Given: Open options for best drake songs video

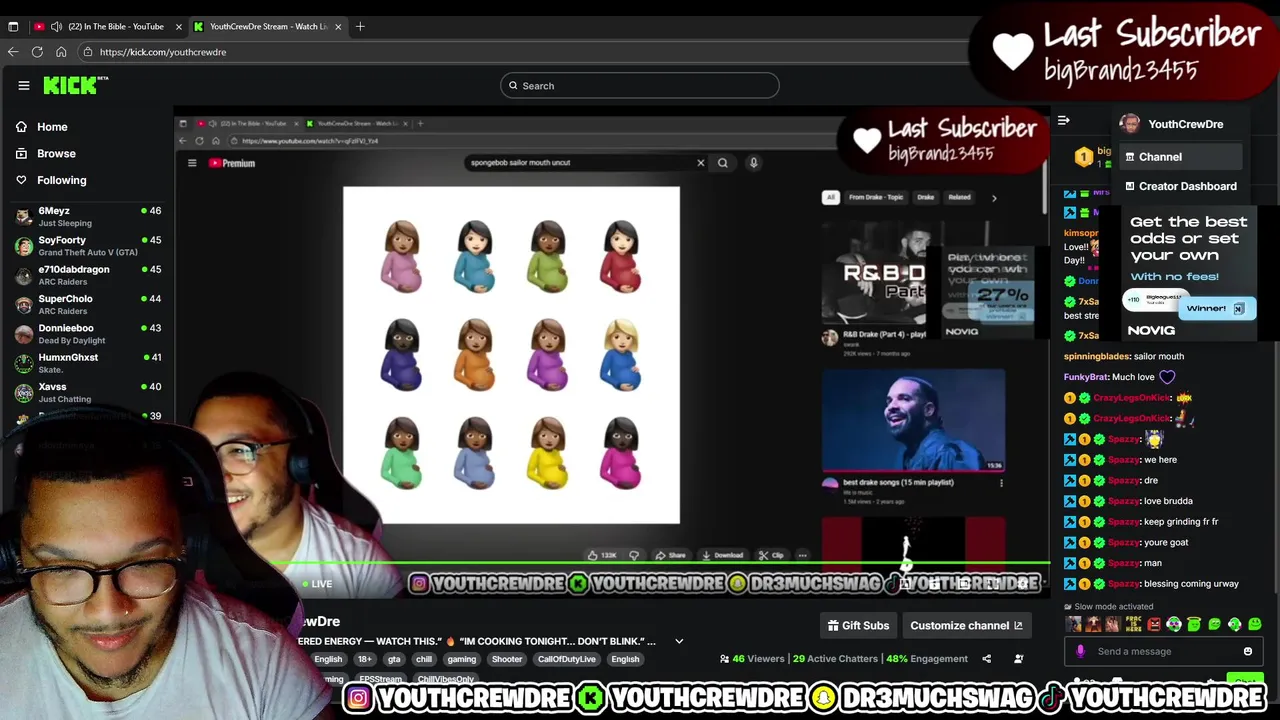Looking at the screenshot, I should [x=1001, y=484].
